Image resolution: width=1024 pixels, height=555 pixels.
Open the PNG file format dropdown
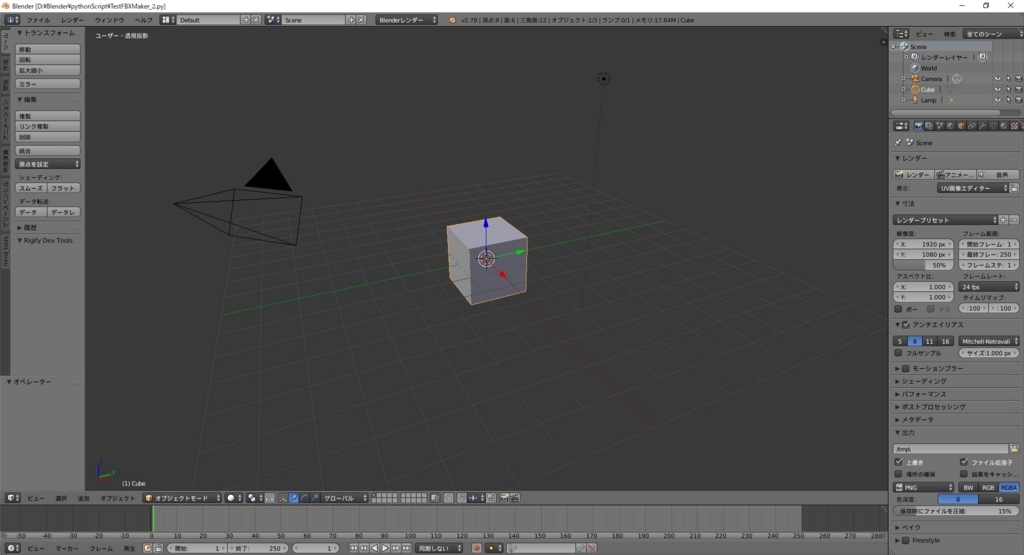coord(923,487)
